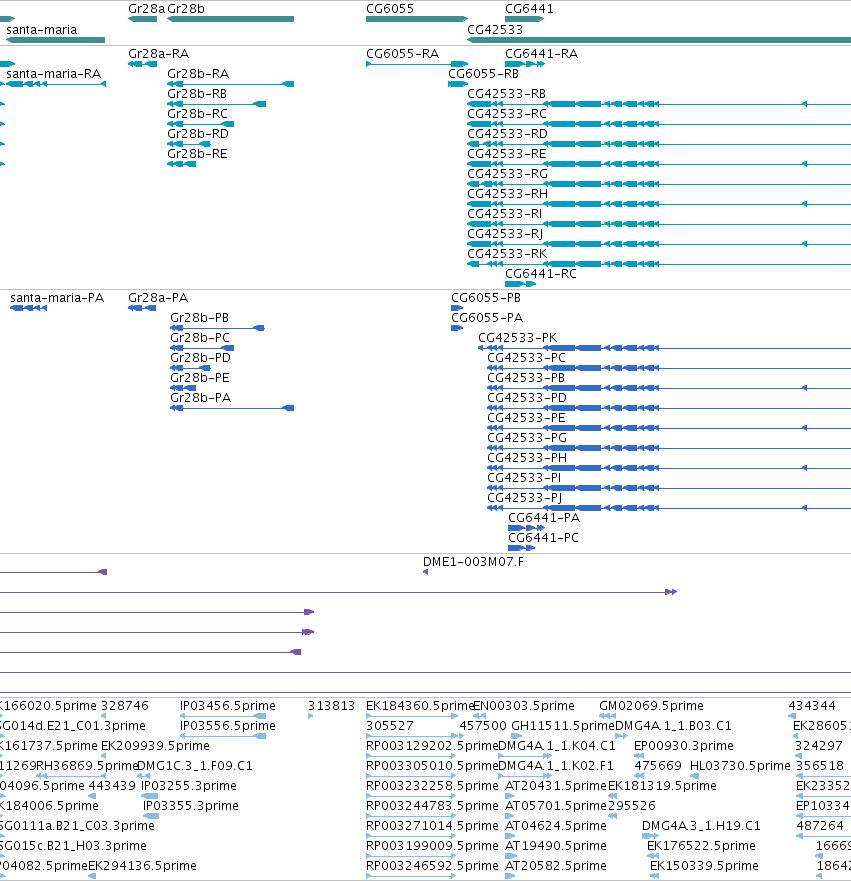Select the CG6441-RA transcript label
851x881 pixels.
[541, 54]
